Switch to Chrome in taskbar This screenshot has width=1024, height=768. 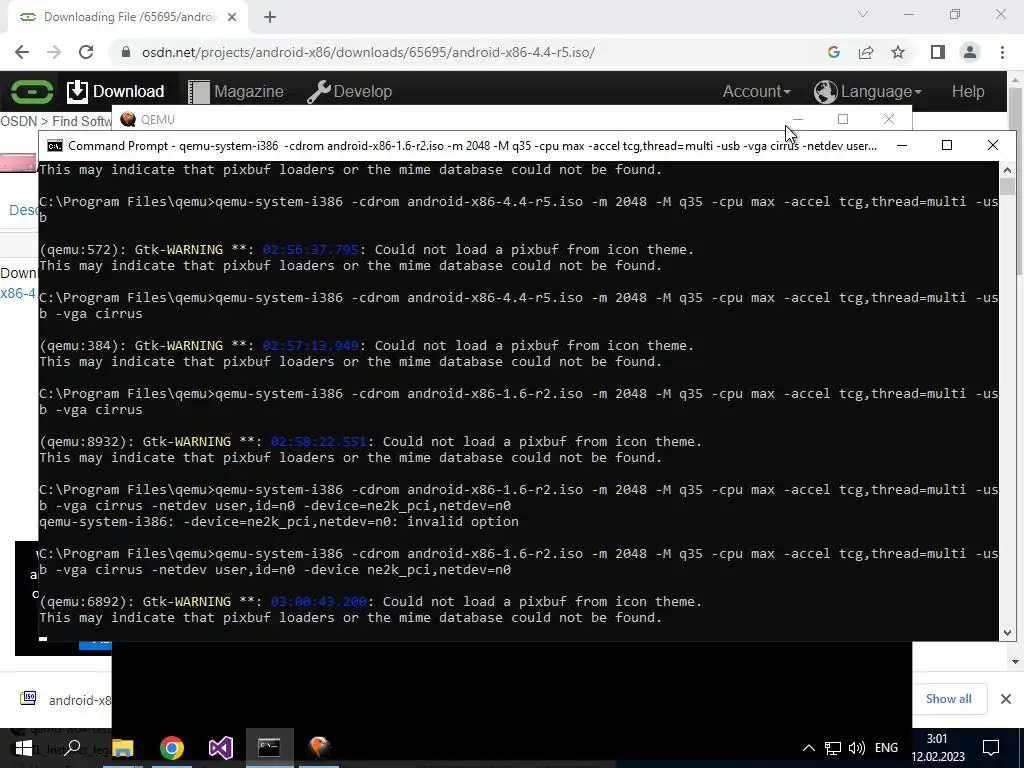click(x=172, y=748)
